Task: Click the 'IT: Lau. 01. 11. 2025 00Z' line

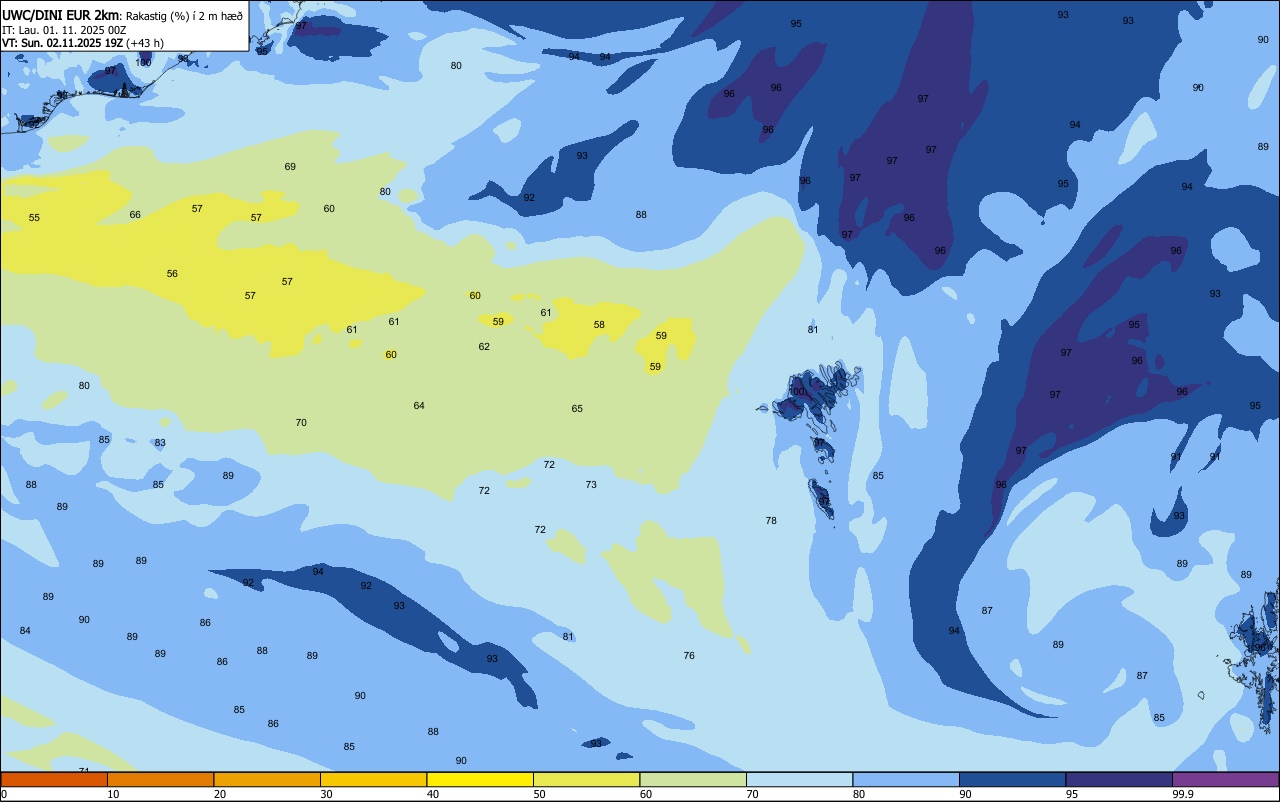Action: coord(64,30)
